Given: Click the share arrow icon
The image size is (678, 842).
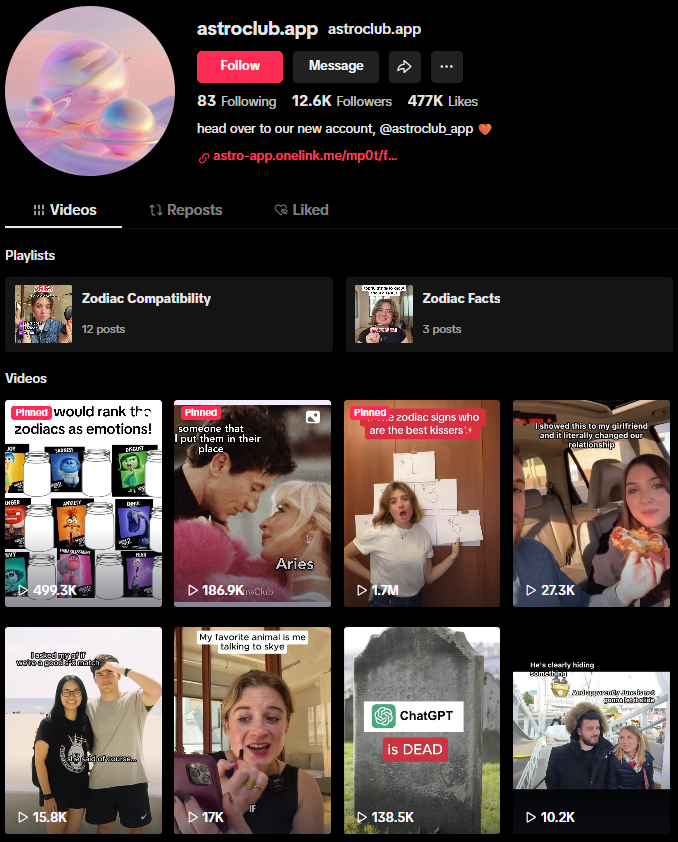Looking at the screenshot, I should [404, 67].
